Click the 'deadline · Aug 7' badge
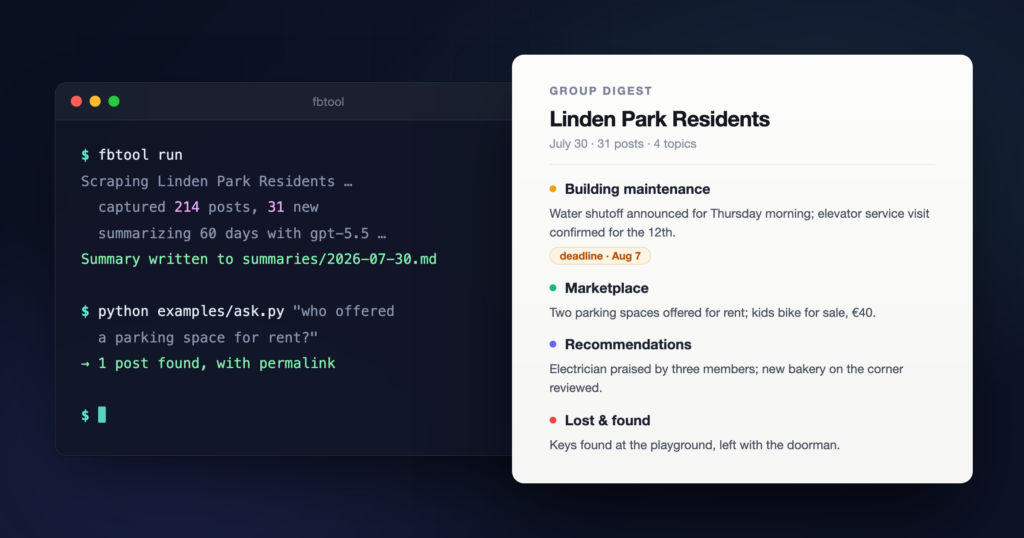The image size is (1024, 538). [x=600, y=256]
